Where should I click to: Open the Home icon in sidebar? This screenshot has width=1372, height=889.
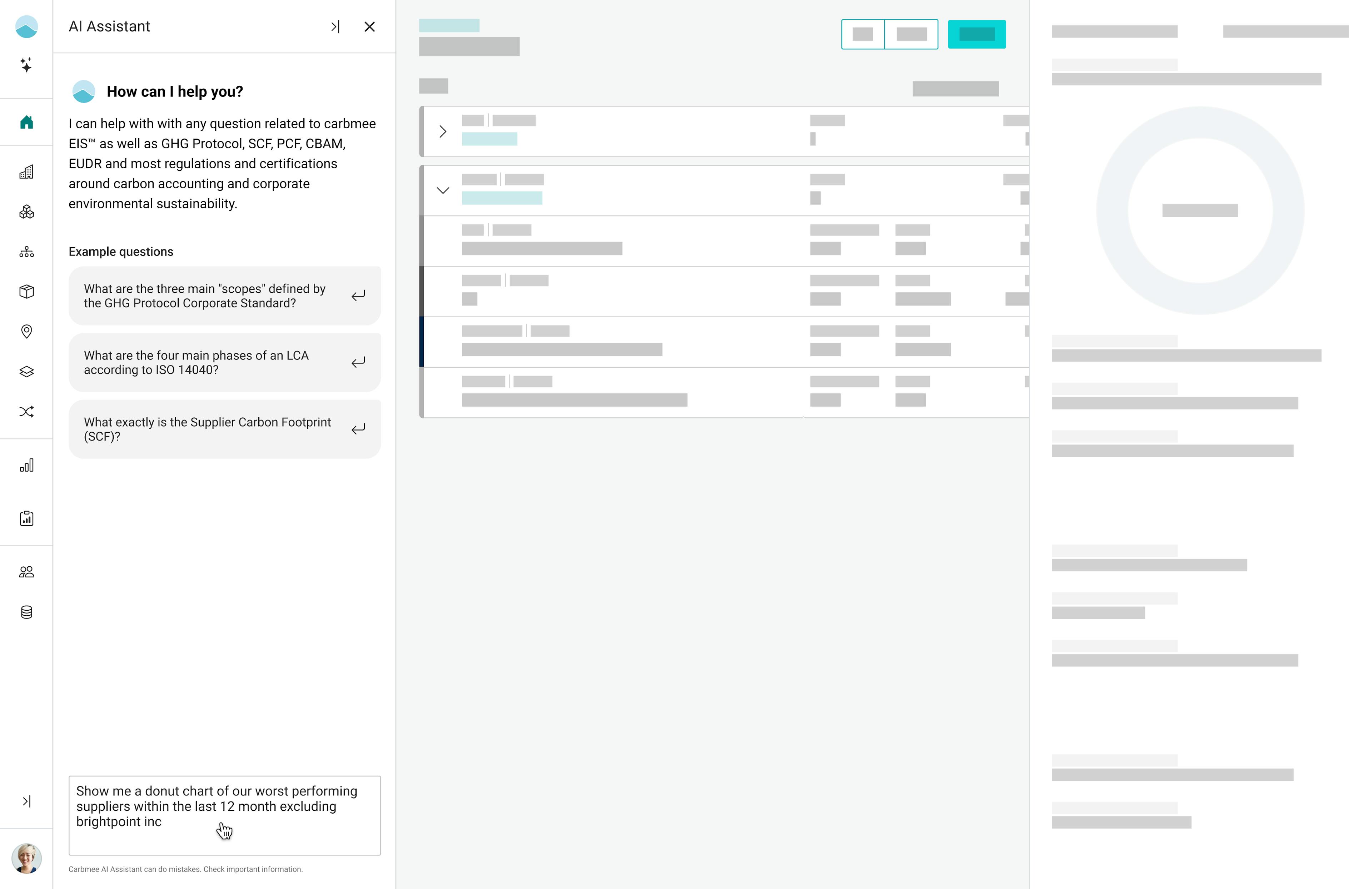point(26,122)
